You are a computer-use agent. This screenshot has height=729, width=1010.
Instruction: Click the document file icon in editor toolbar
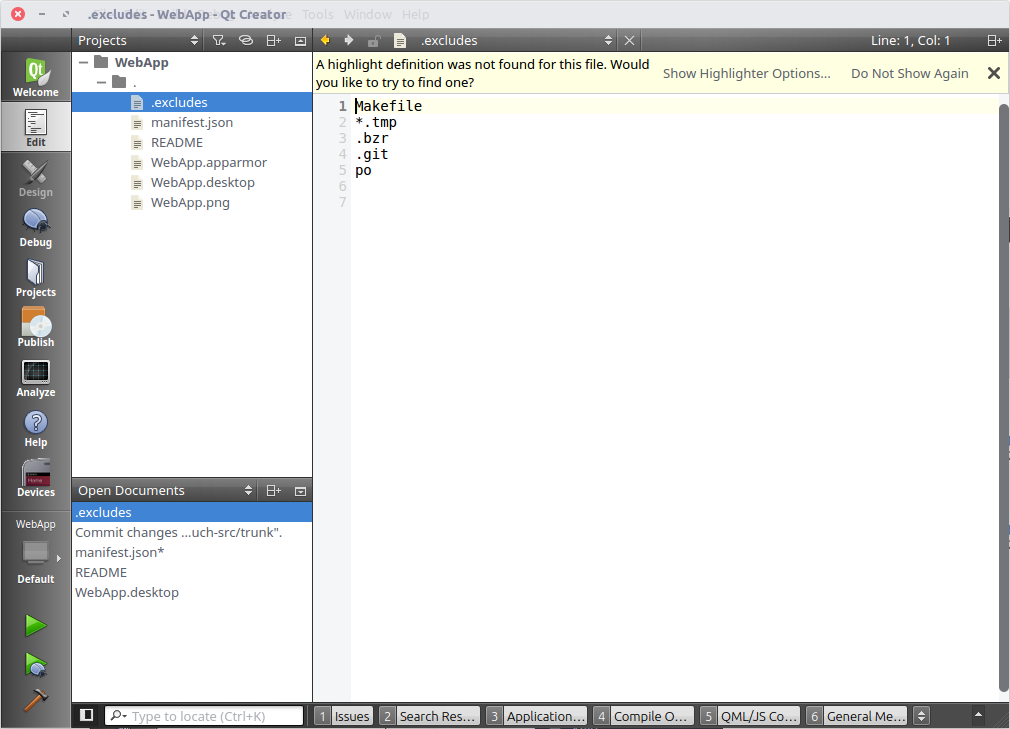(400, 41)
